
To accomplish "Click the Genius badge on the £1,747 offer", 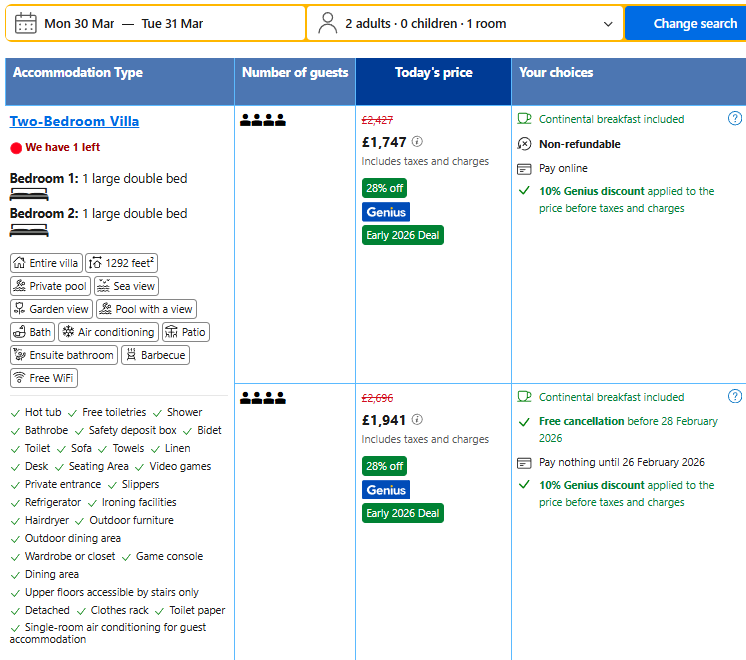I will pyautogui.click(x=386, y=212).
